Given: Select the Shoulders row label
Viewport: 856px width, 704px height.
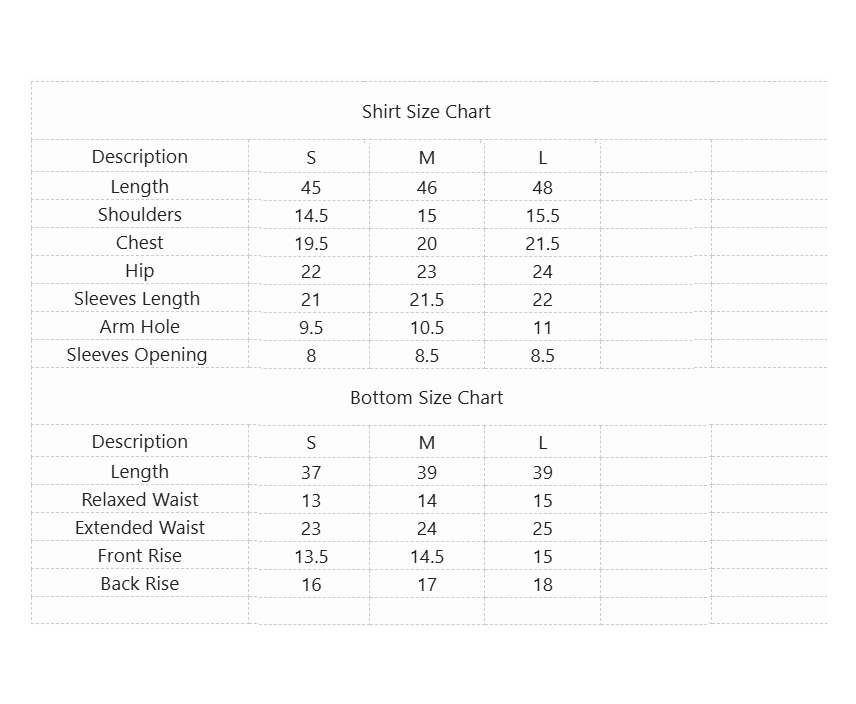Looking at the screenshot, I should (140, 215).
